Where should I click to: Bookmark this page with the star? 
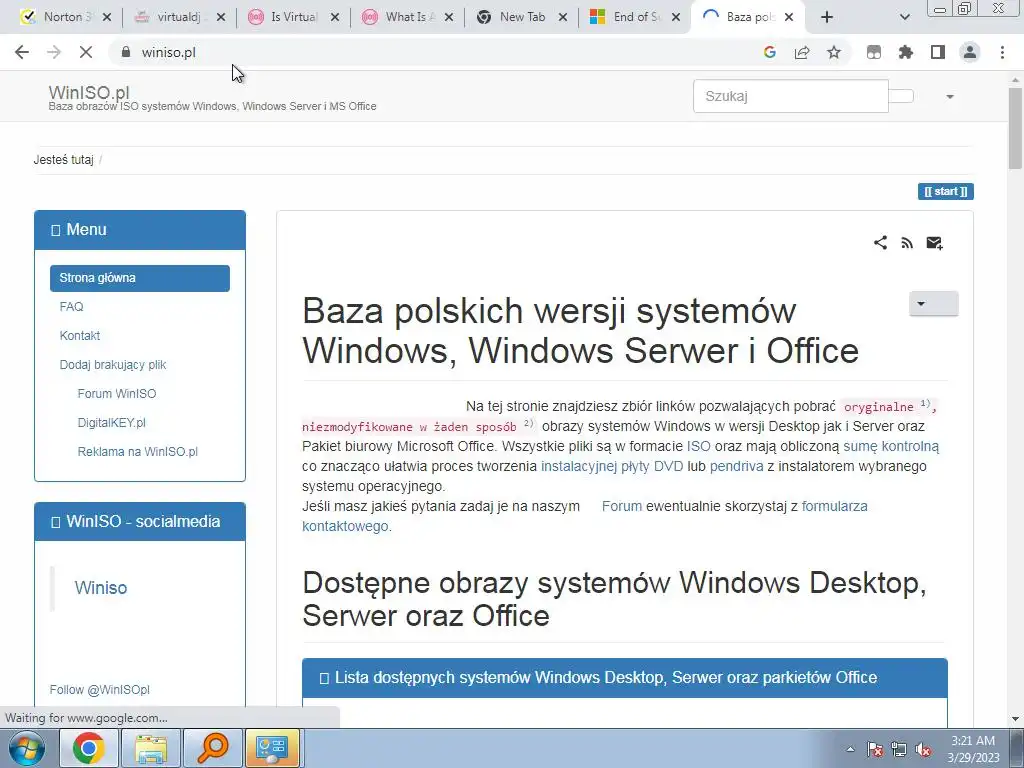tap(834, 52)
